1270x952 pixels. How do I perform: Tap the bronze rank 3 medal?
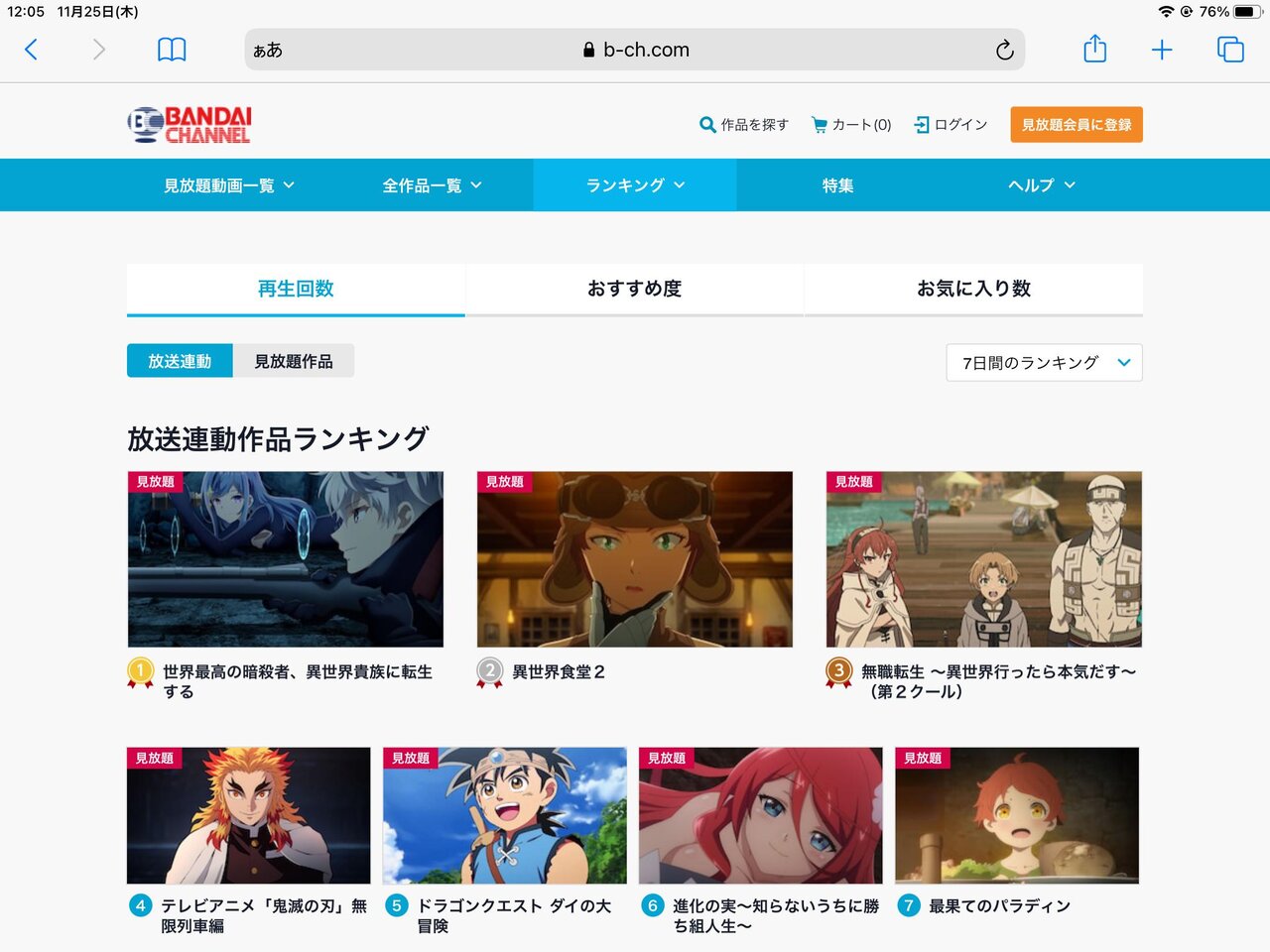click(838, 673)
